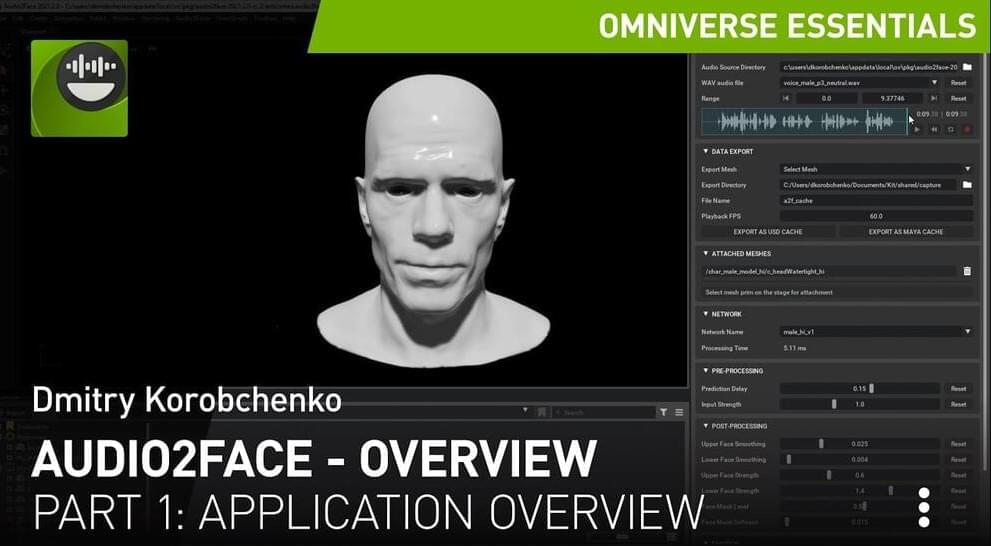Screen dimensions: 991x546
Task: Collapse the Pre-Processing section
Action: click(x=705, y=371)
